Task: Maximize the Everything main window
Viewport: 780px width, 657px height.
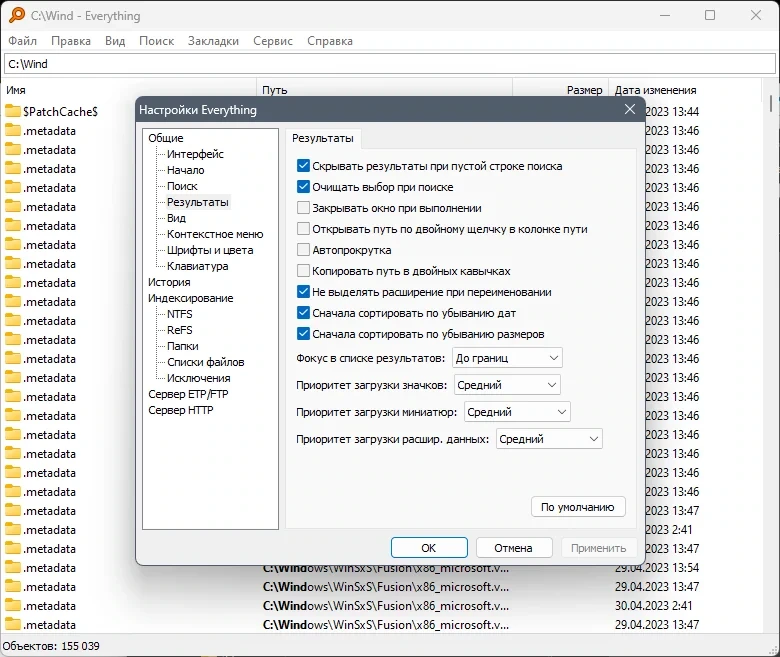Action: point(710,15)
